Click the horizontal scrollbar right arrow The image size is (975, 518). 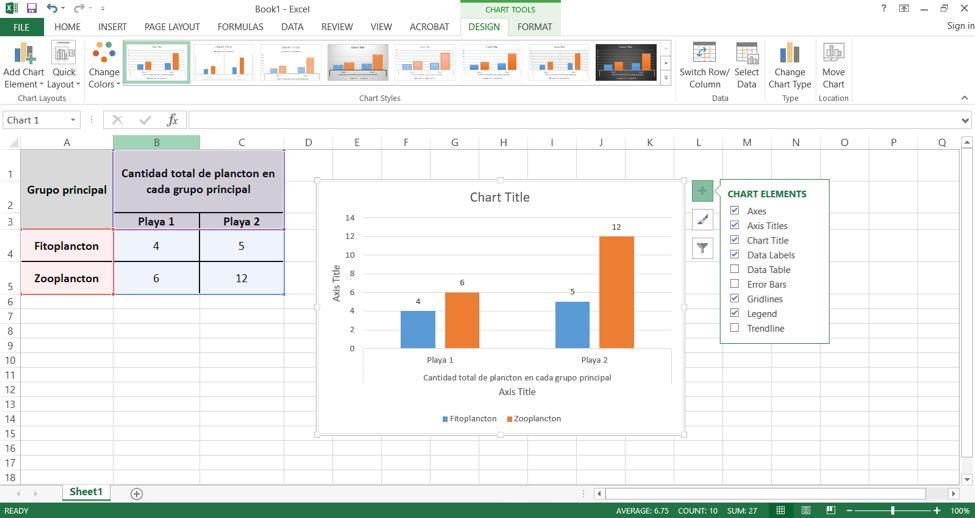click(x=953, y=494)
